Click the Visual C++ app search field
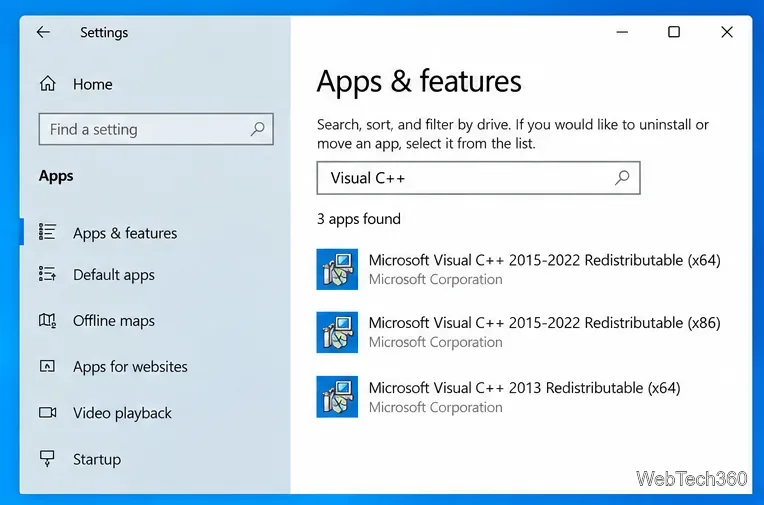The height and width of the screenshot is (505, 764). coord(478,178)
